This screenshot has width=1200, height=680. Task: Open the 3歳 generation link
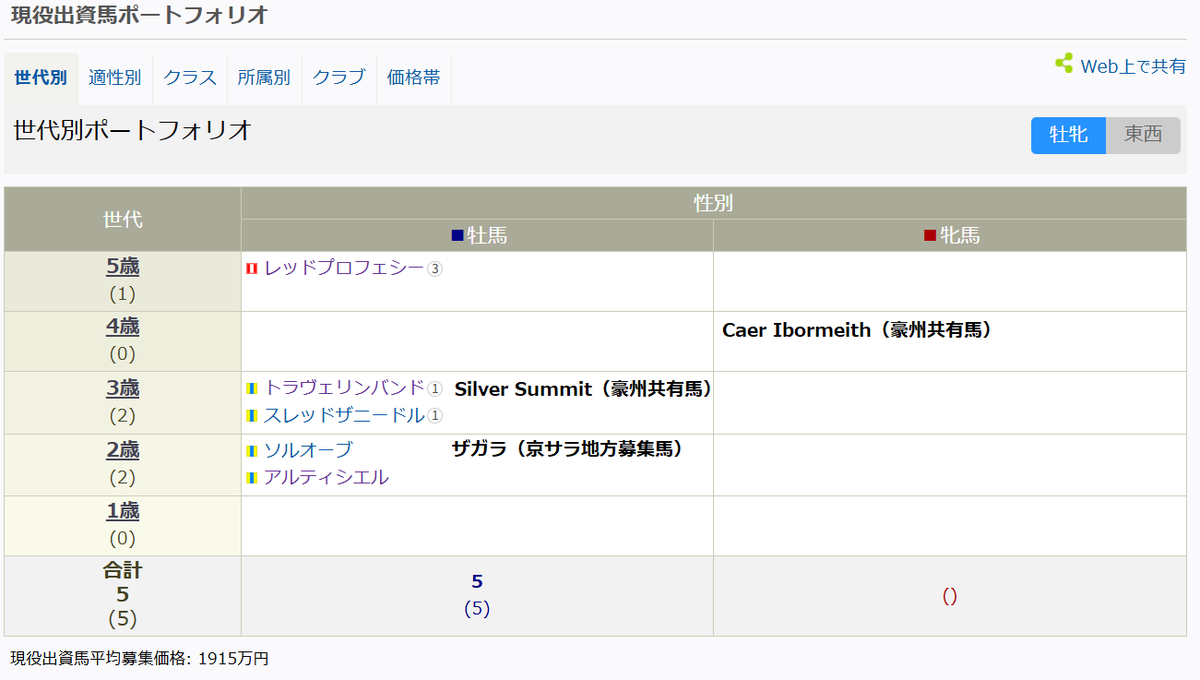123,388
